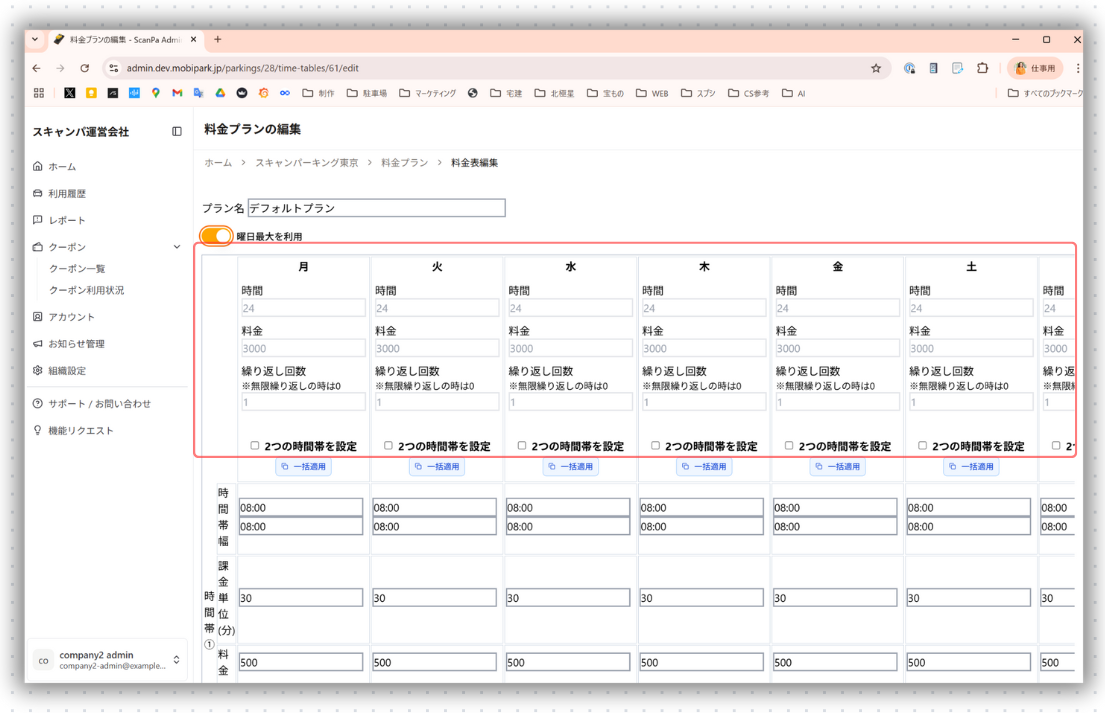The width and height of the screenshot is (1105, 713).
Task: Select クーポン一覧 in the sidebar
Action: tap(77, 269)
